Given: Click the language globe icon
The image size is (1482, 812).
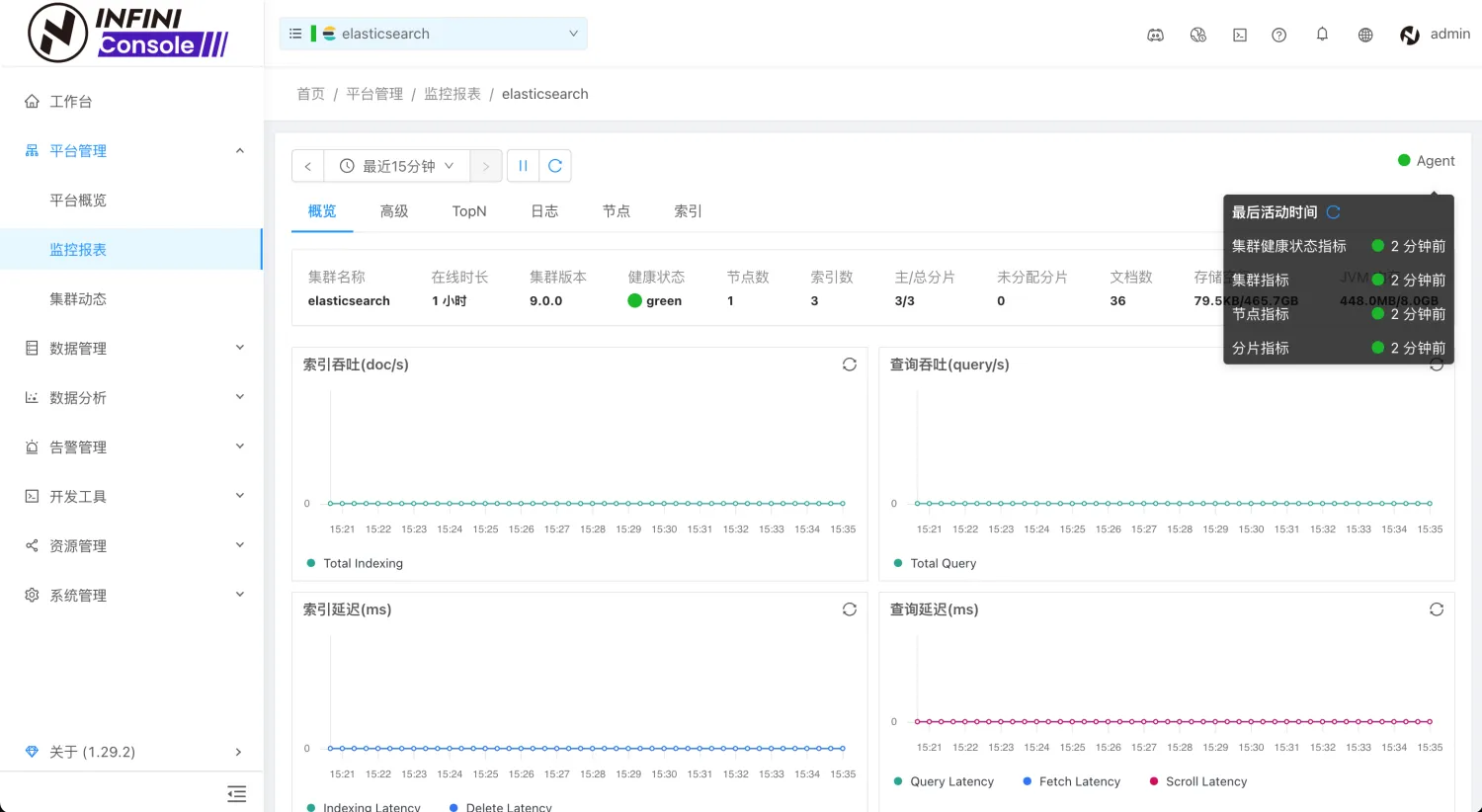Looking at the screenshot, I should (1365, 35).
